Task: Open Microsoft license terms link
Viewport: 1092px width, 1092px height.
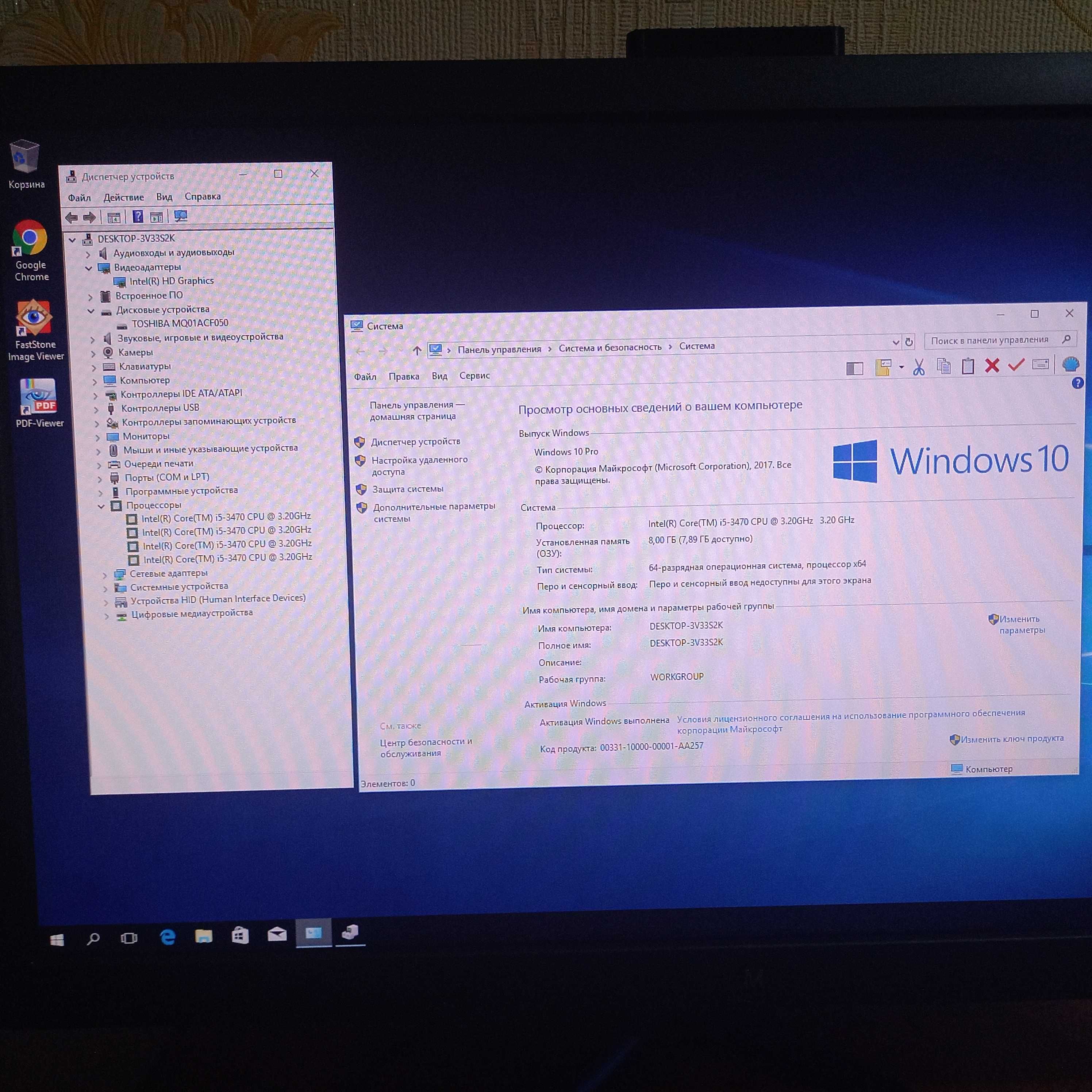Action: (x=851, y=721)
